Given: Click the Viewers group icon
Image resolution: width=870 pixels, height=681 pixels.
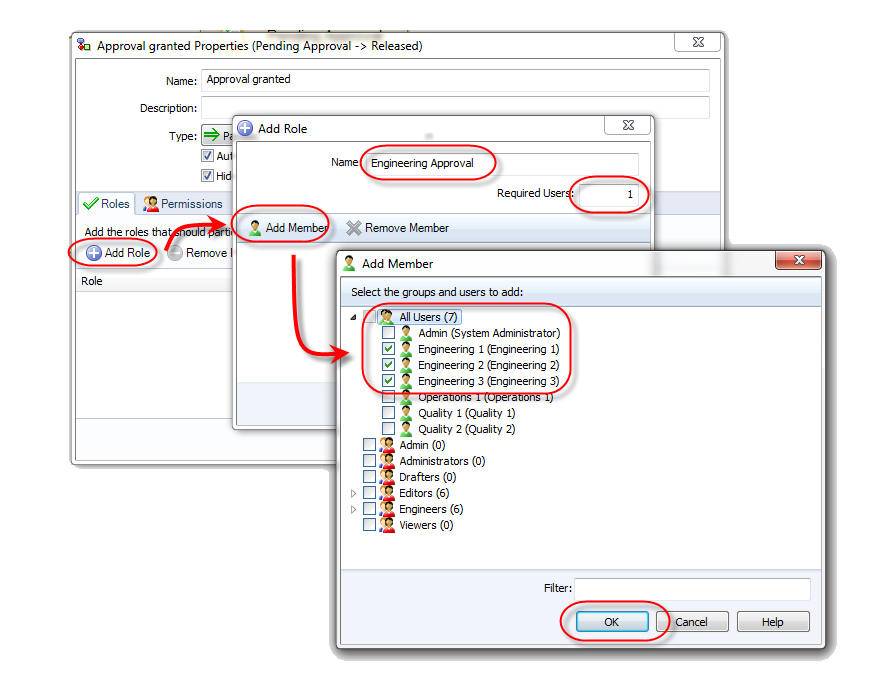Looking at the screenshot, I should coord(387,524).
